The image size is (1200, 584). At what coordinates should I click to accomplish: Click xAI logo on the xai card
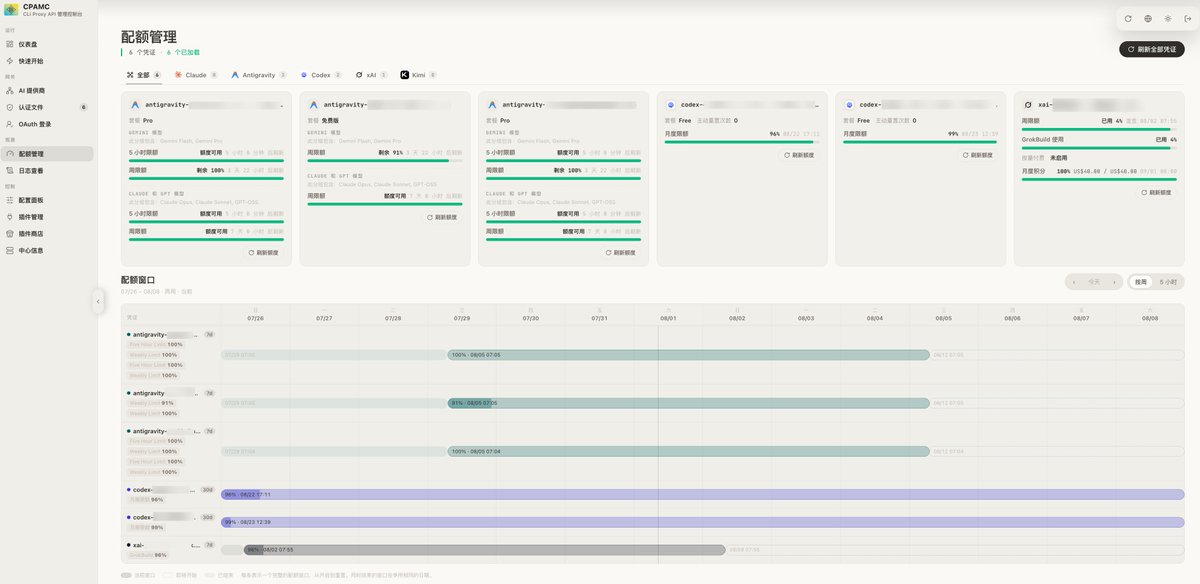(x=1027, y=104)
